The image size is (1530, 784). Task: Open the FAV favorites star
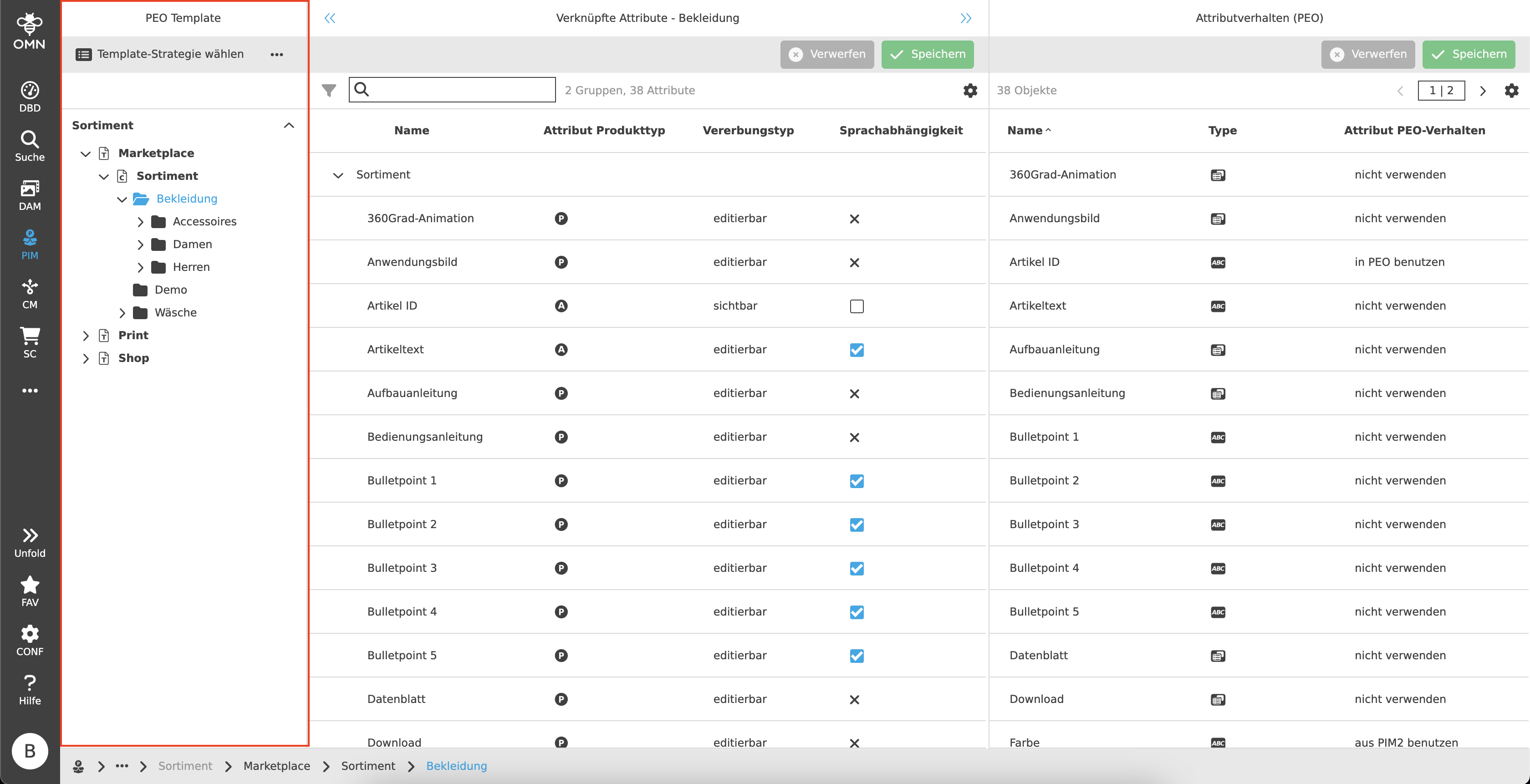30,591
